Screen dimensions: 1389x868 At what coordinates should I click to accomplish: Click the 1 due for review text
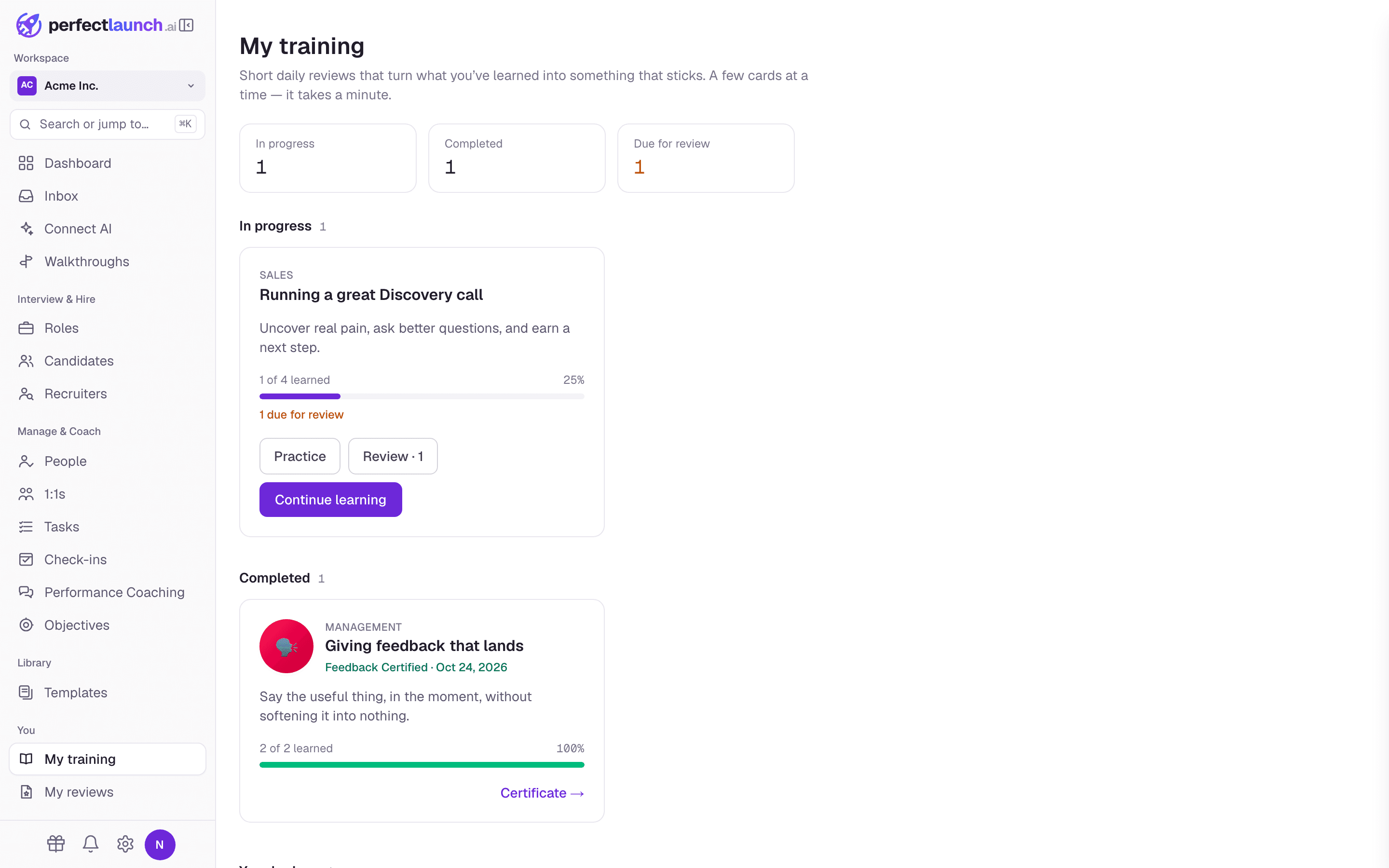tap(301, 415)
